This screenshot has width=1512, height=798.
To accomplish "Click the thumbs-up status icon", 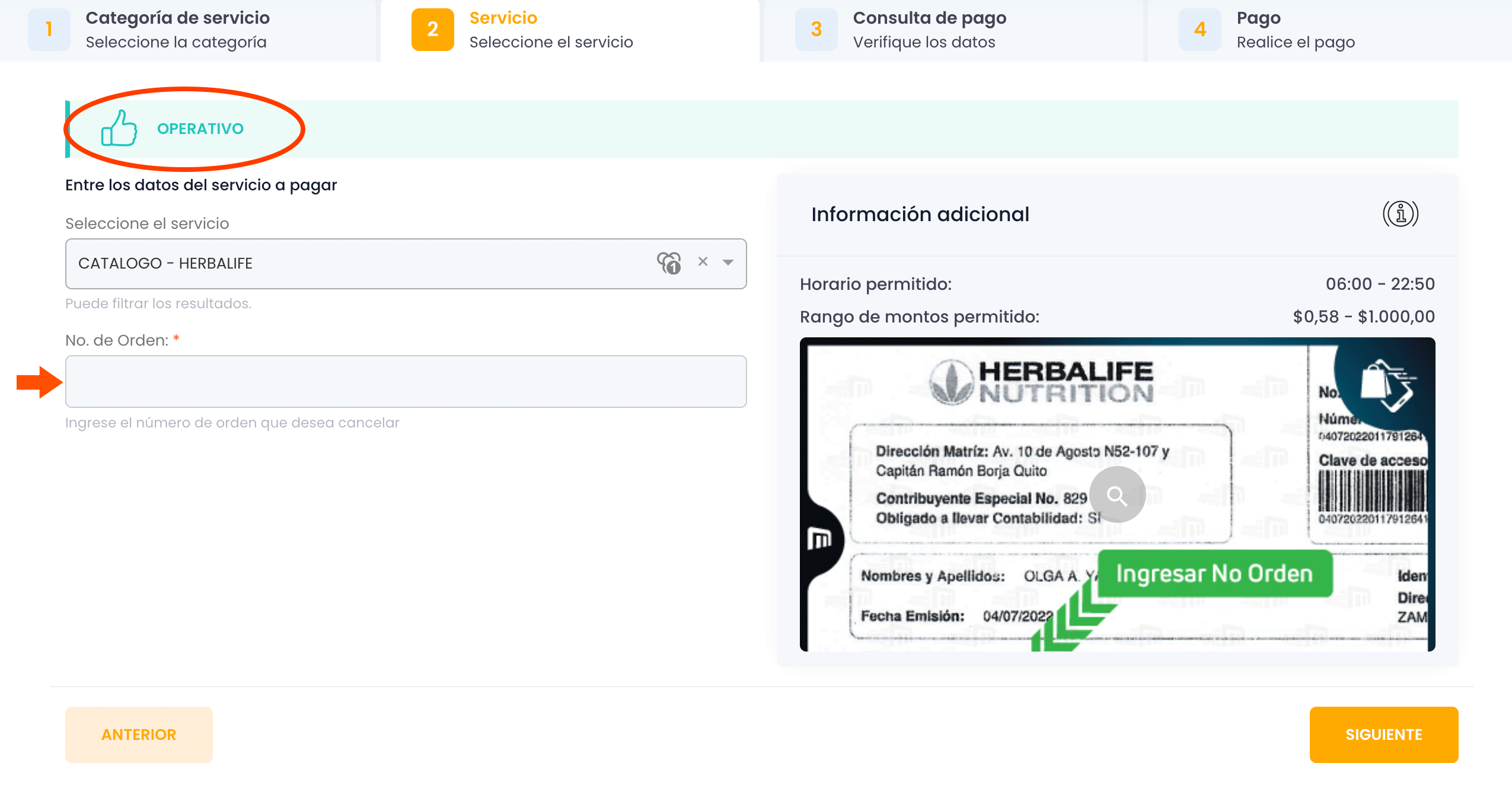I will coord(119,128).
